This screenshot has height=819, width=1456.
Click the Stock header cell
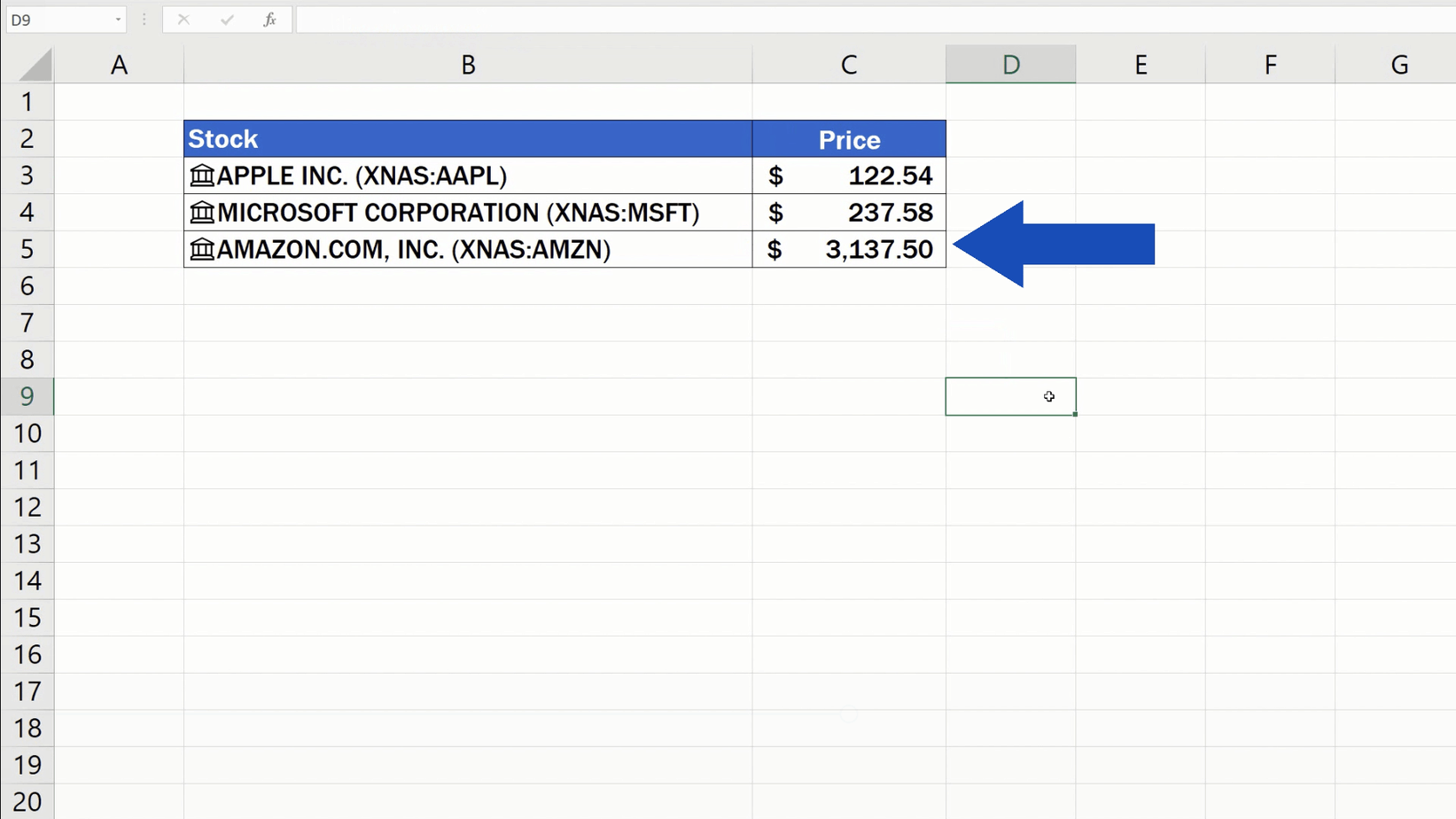click(222, 138)
